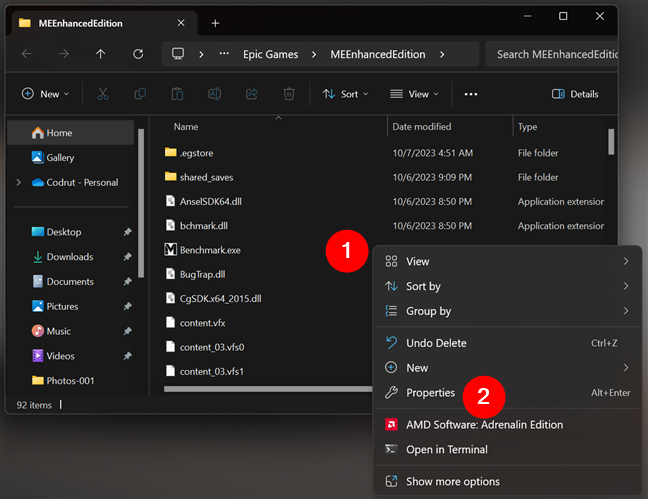
Task: Click the Search MEEnhancedEdition box
Action: (555, 54)
